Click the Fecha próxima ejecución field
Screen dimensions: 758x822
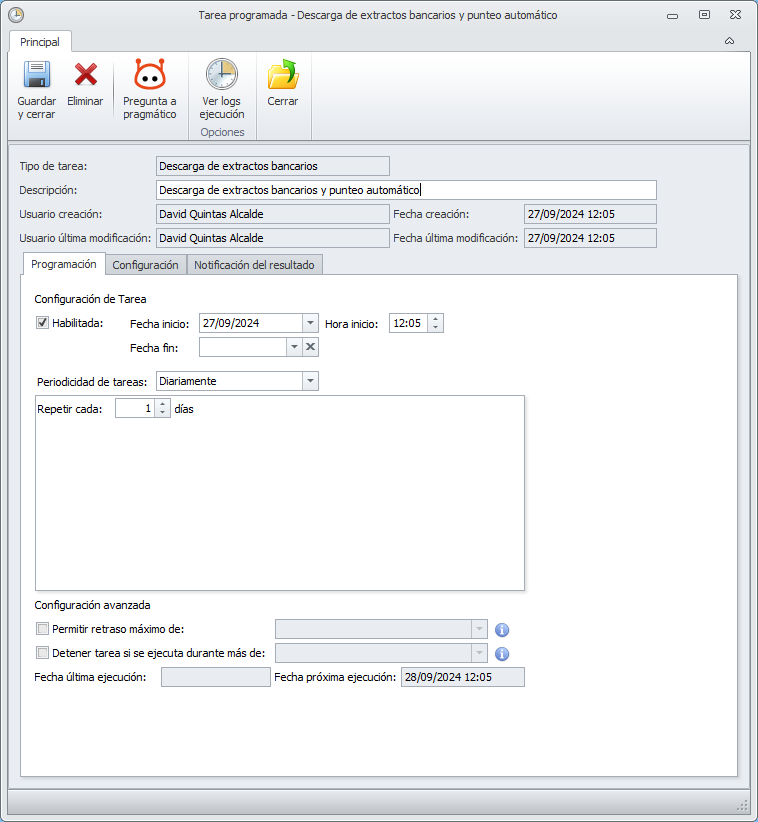pos(463,677)
